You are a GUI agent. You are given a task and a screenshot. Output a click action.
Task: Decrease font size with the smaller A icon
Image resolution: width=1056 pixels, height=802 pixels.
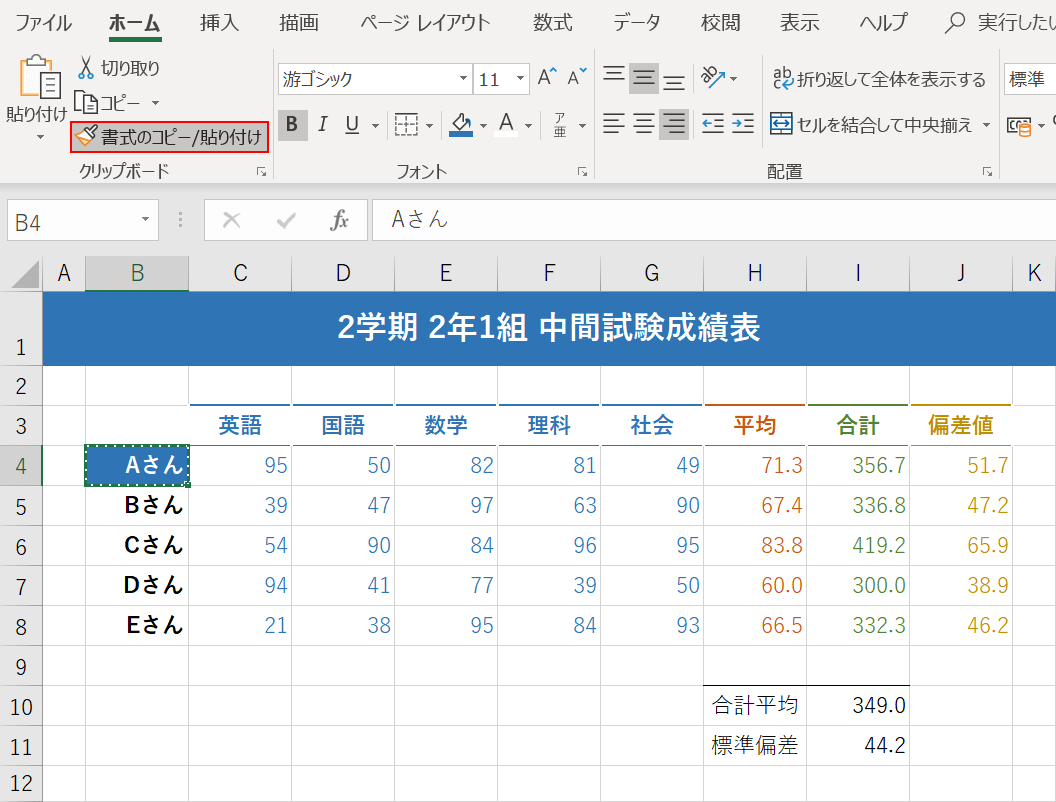click(x=576, y=77)
